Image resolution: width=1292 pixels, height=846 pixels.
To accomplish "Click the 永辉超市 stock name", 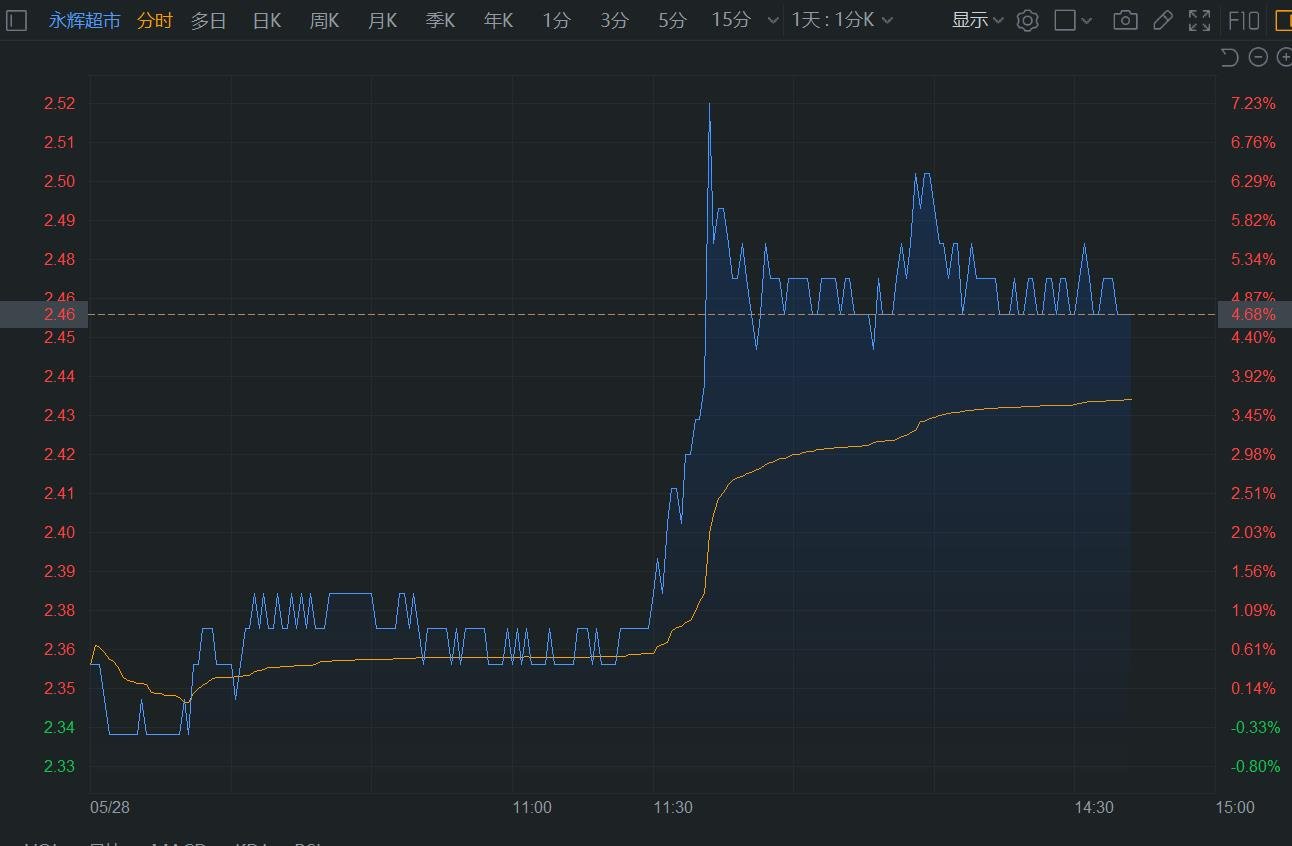I will pos(85,20).
